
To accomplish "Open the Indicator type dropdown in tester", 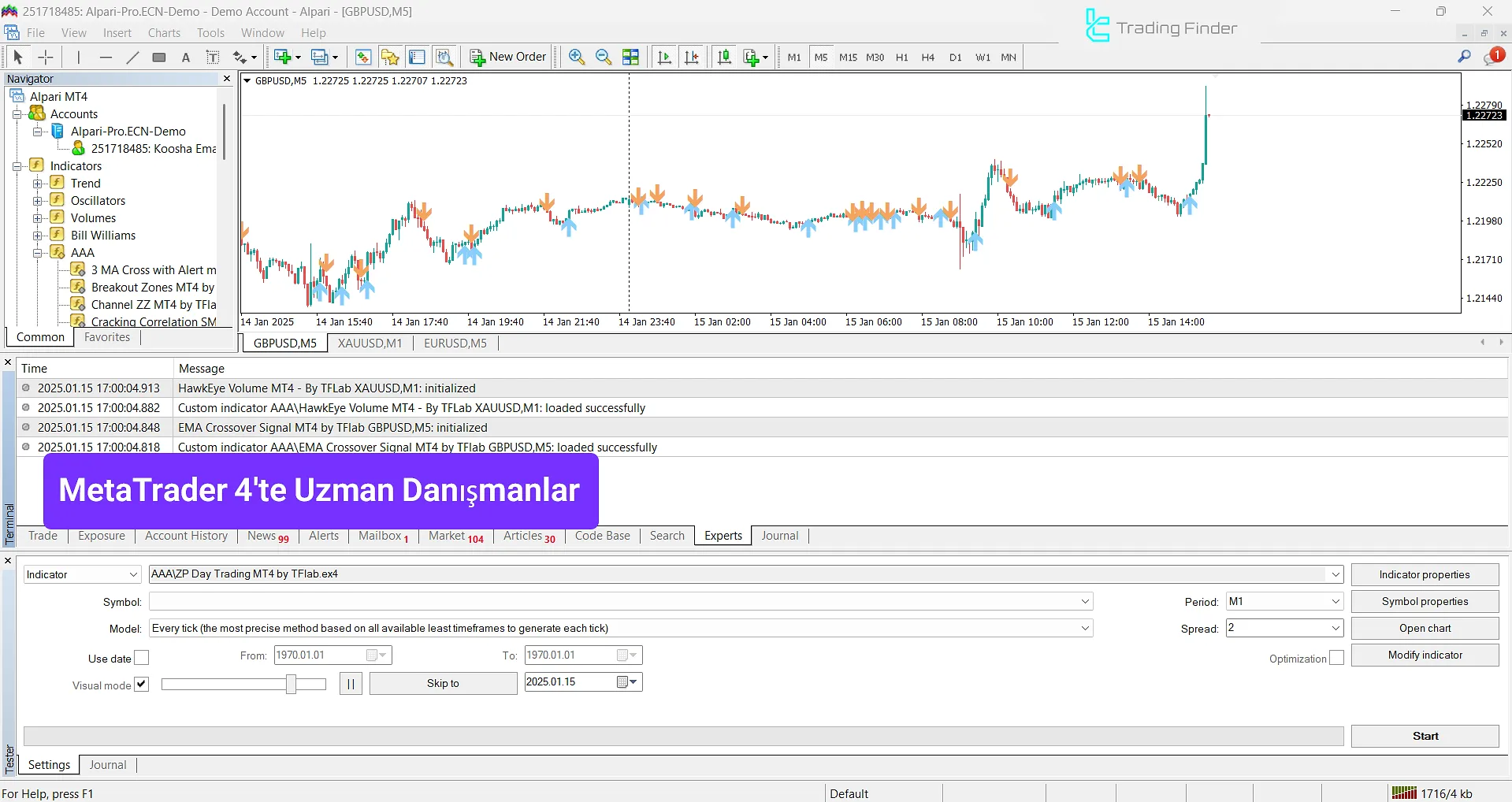I will click(82, 574).
